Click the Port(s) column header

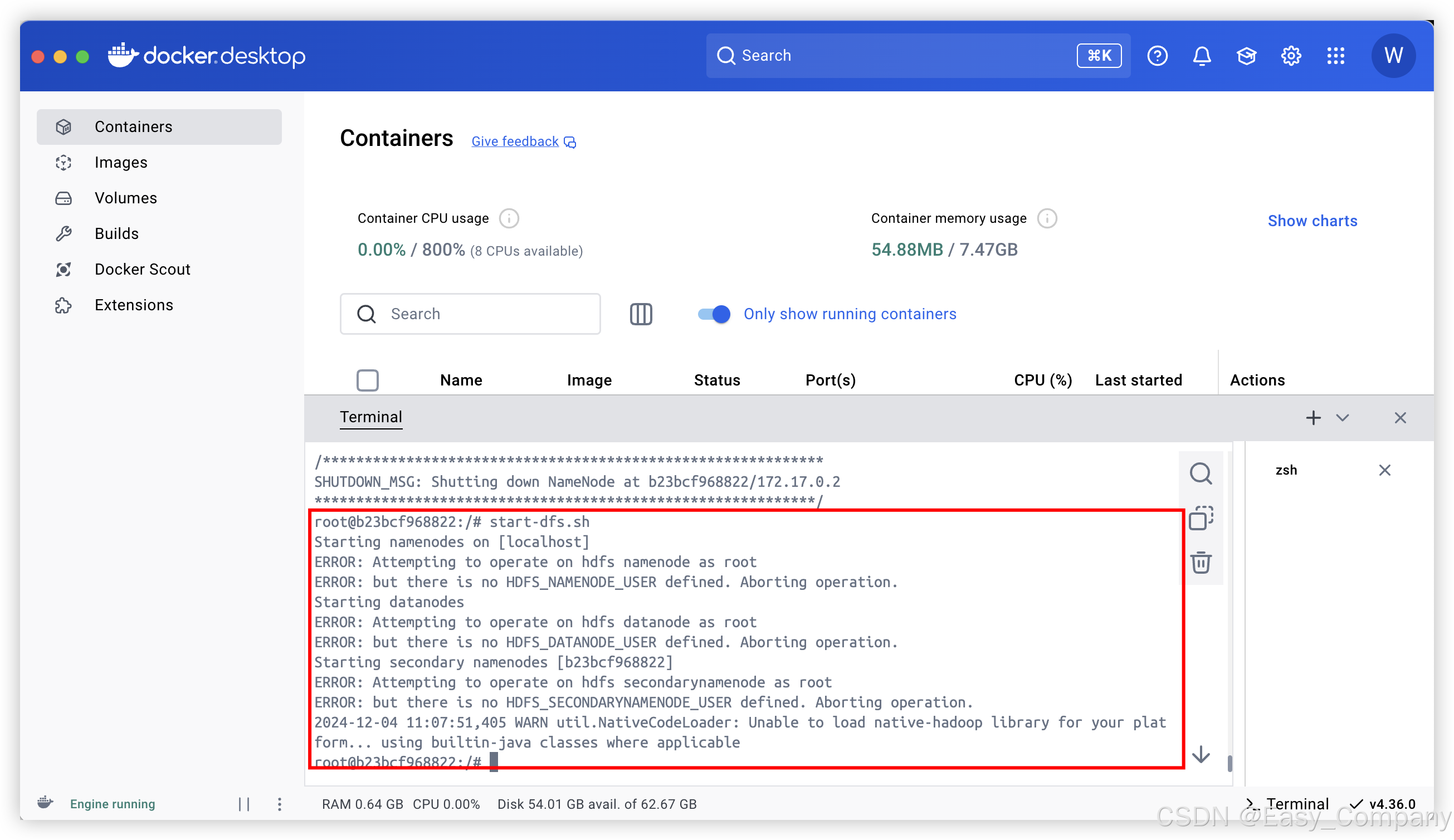click(x=830, y=380)
